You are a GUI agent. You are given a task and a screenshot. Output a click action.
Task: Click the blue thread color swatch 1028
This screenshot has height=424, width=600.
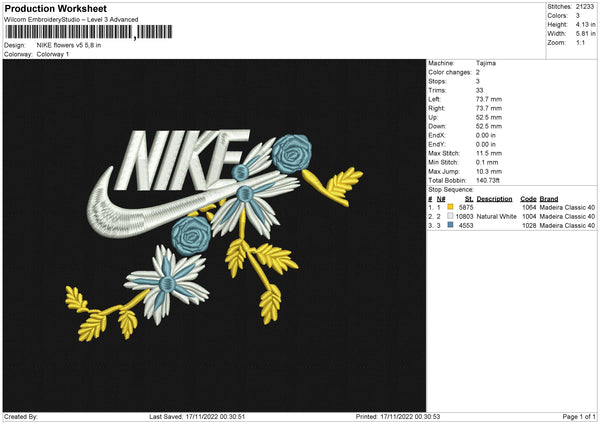point(450,225)
